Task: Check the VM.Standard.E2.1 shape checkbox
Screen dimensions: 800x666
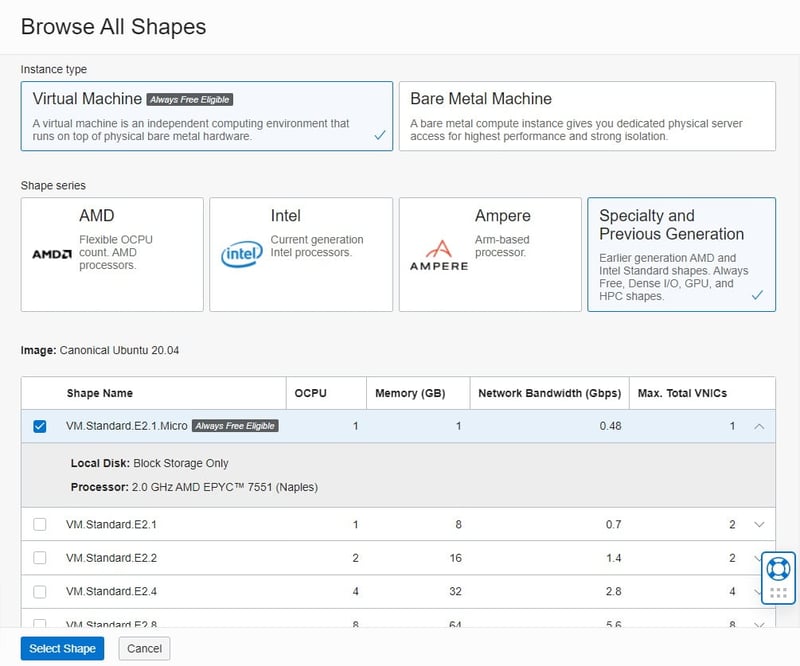Action: [40, 524]
